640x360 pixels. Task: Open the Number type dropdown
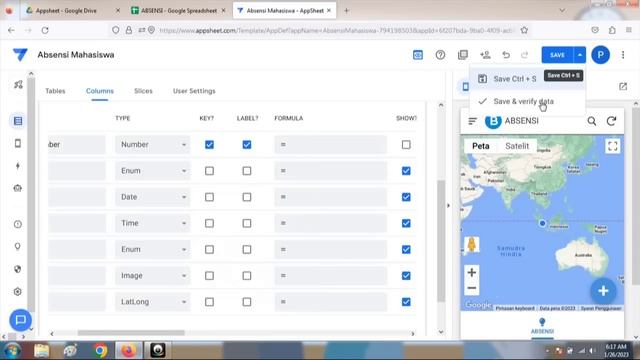click(153, 144)
